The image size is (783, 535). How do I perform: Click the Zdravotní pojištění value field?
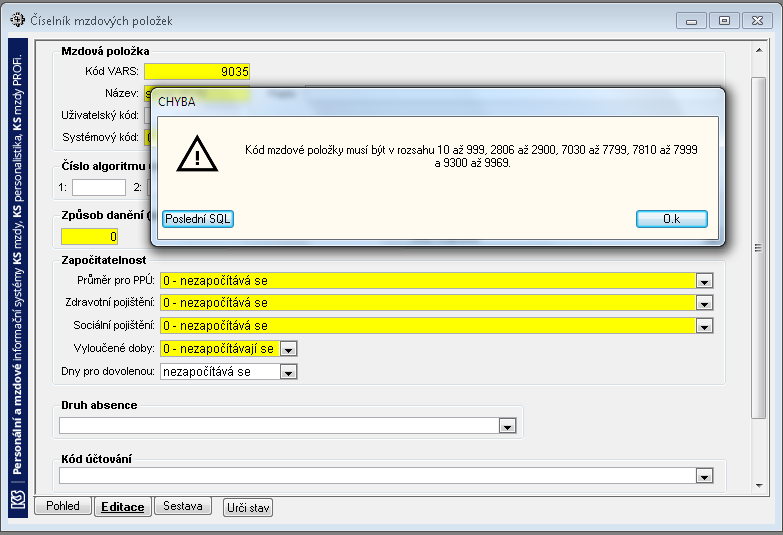tap(428, 303)
